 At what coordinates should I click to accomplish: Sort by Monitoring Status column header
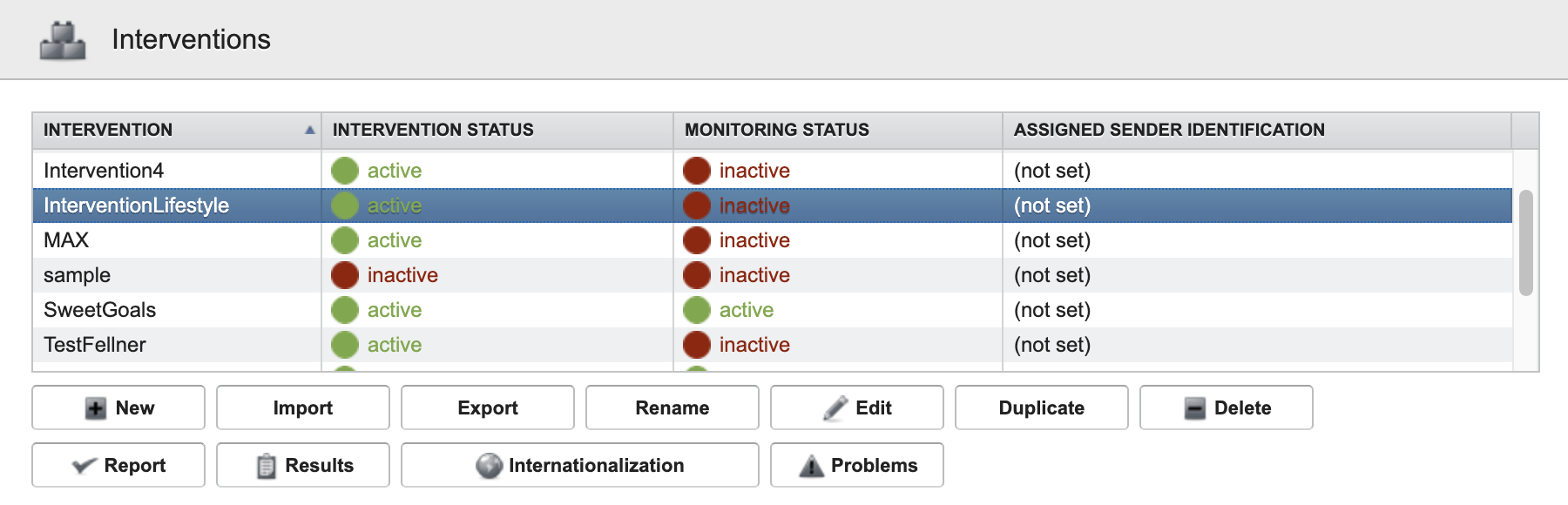click(776, 130)
